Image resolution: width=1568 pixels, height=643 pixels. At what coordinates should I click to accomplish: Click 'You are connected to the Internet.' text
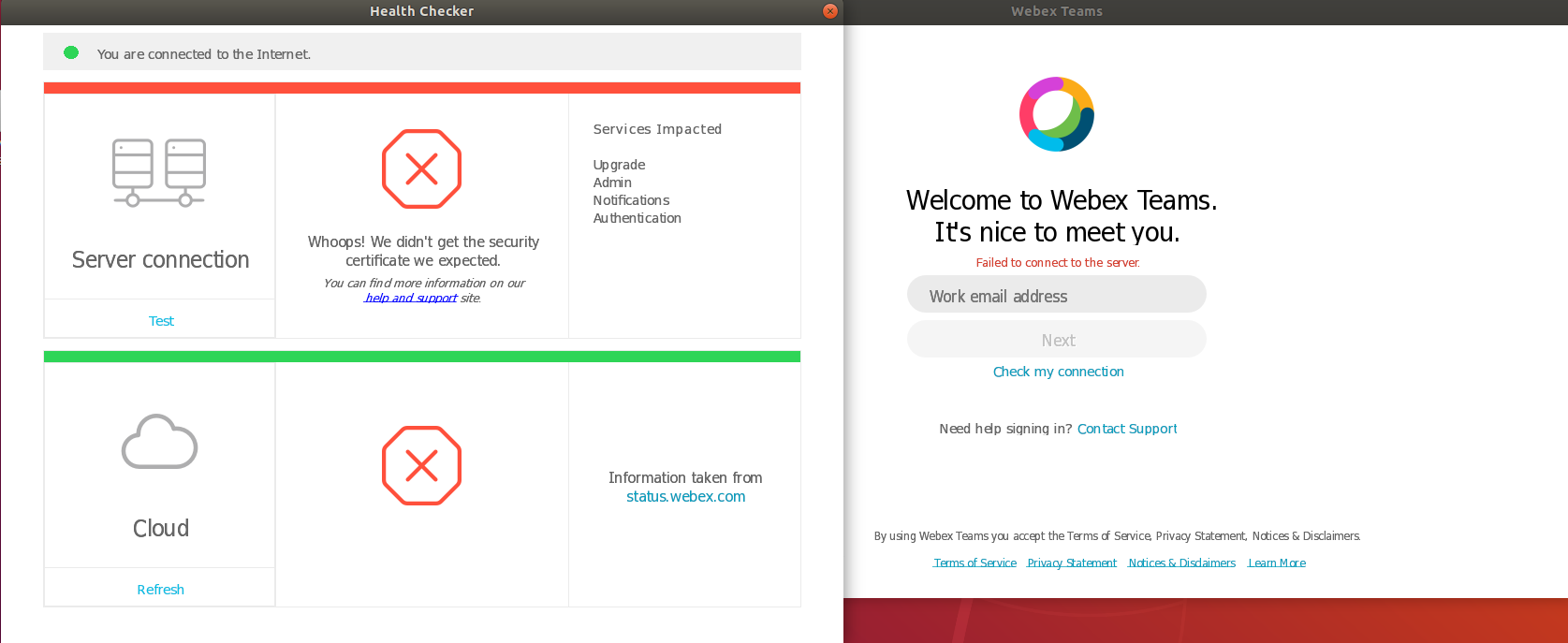click(203, 54)
